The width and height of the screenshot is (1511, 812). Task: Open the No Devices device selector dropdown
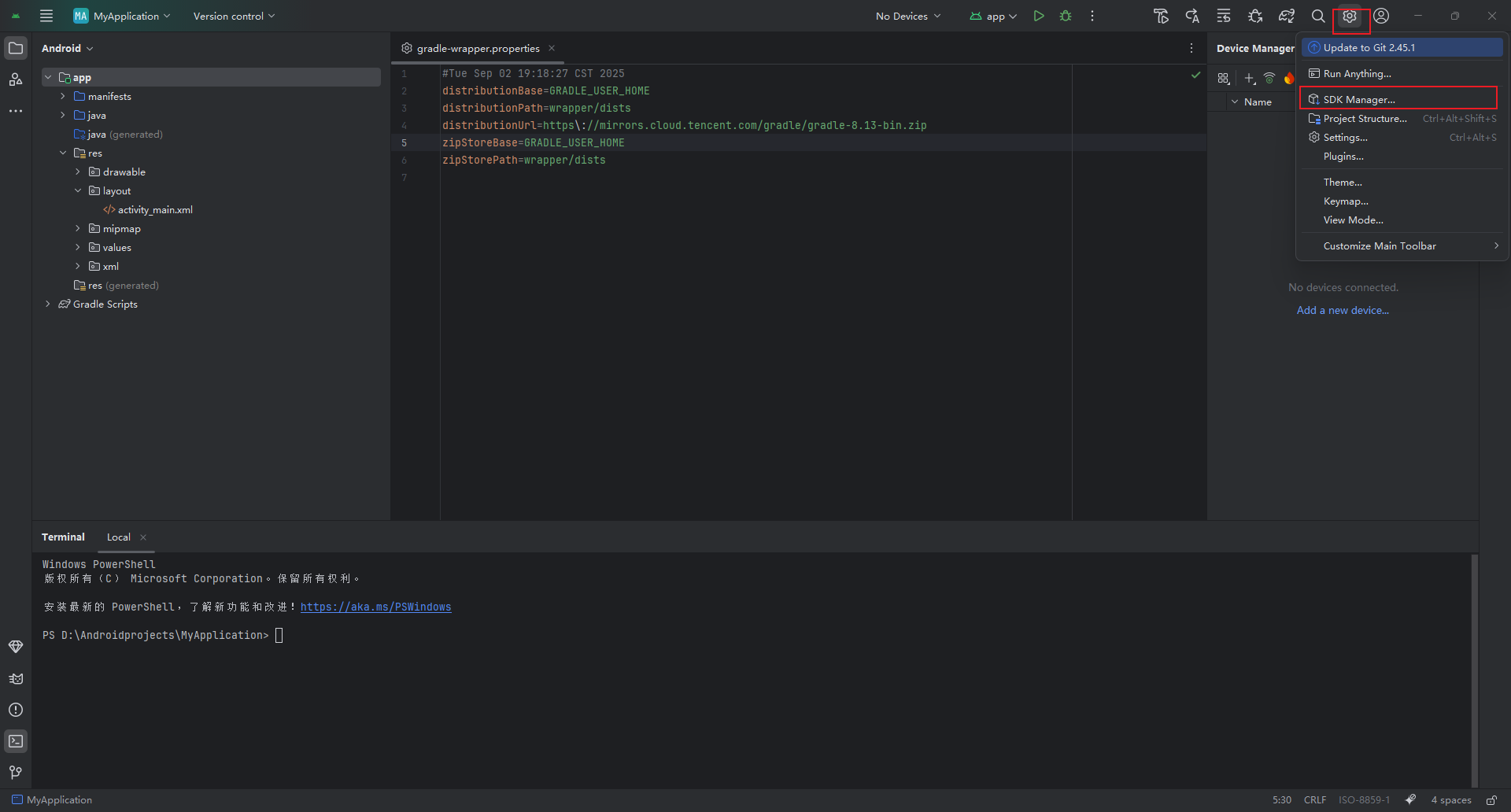(907, 16)
